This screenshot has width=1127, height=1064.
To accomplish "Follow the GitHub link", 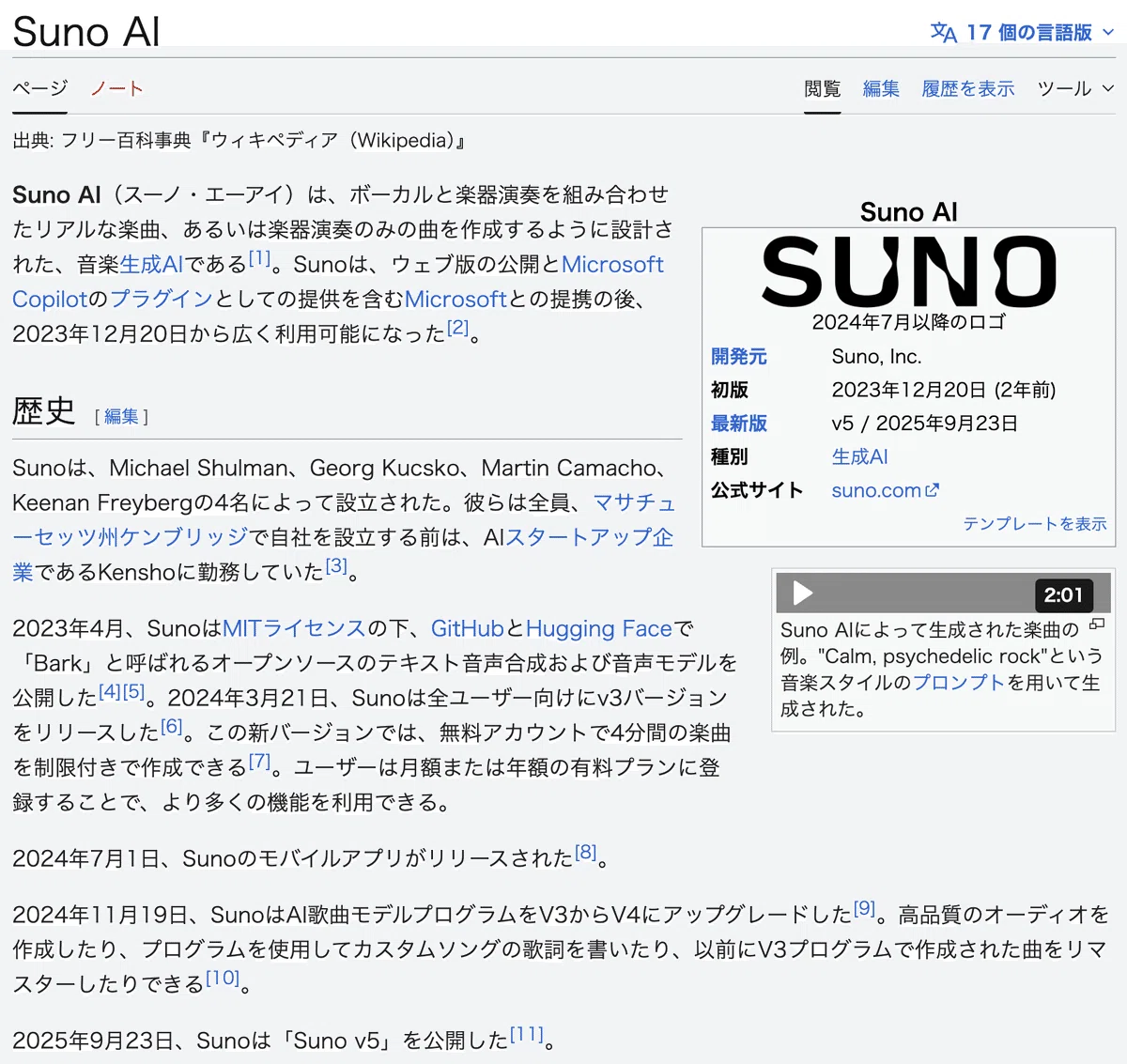I will click(468, 629).
